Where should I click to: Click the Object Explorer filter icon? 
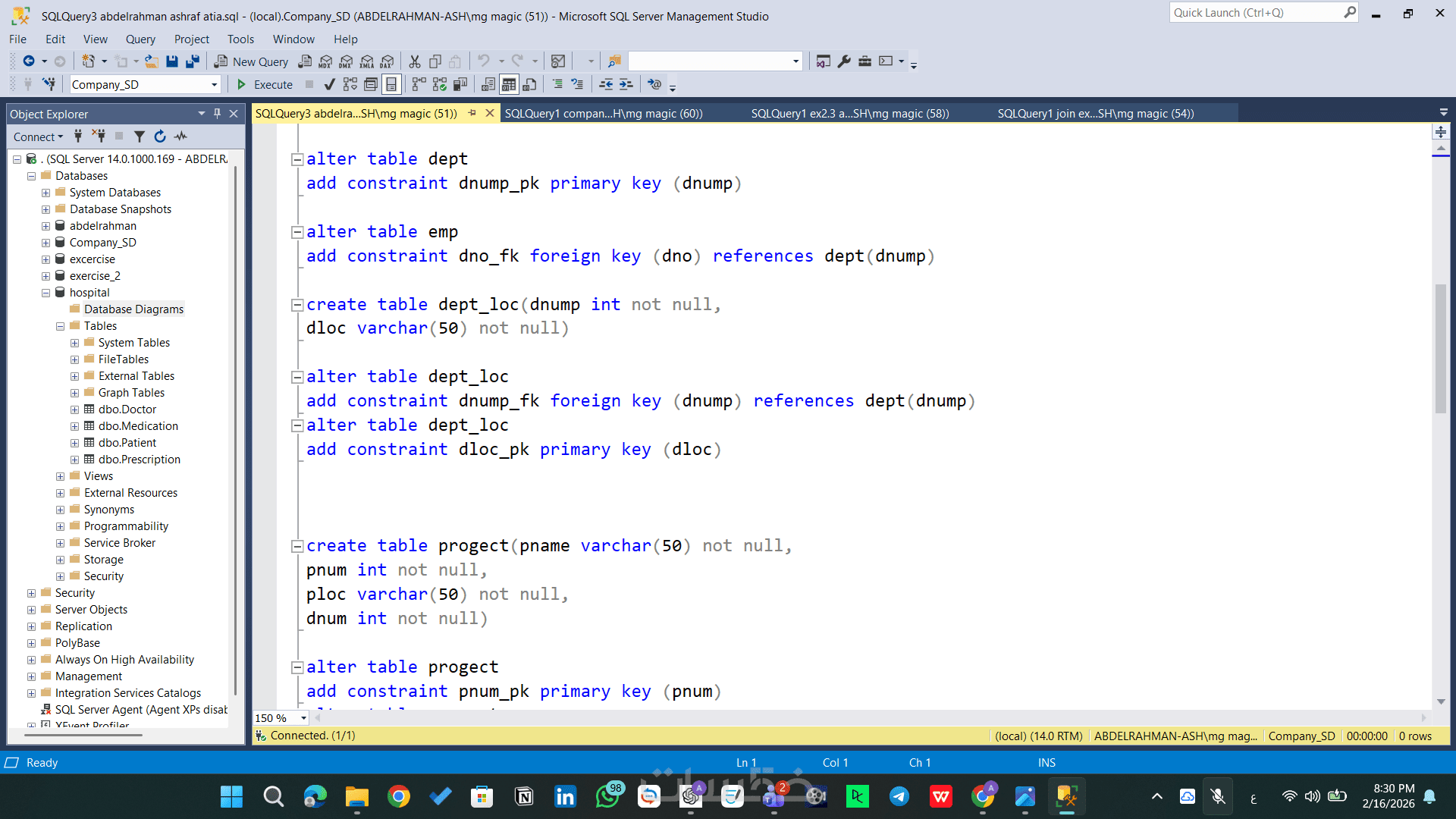click(x=140, y=136)
